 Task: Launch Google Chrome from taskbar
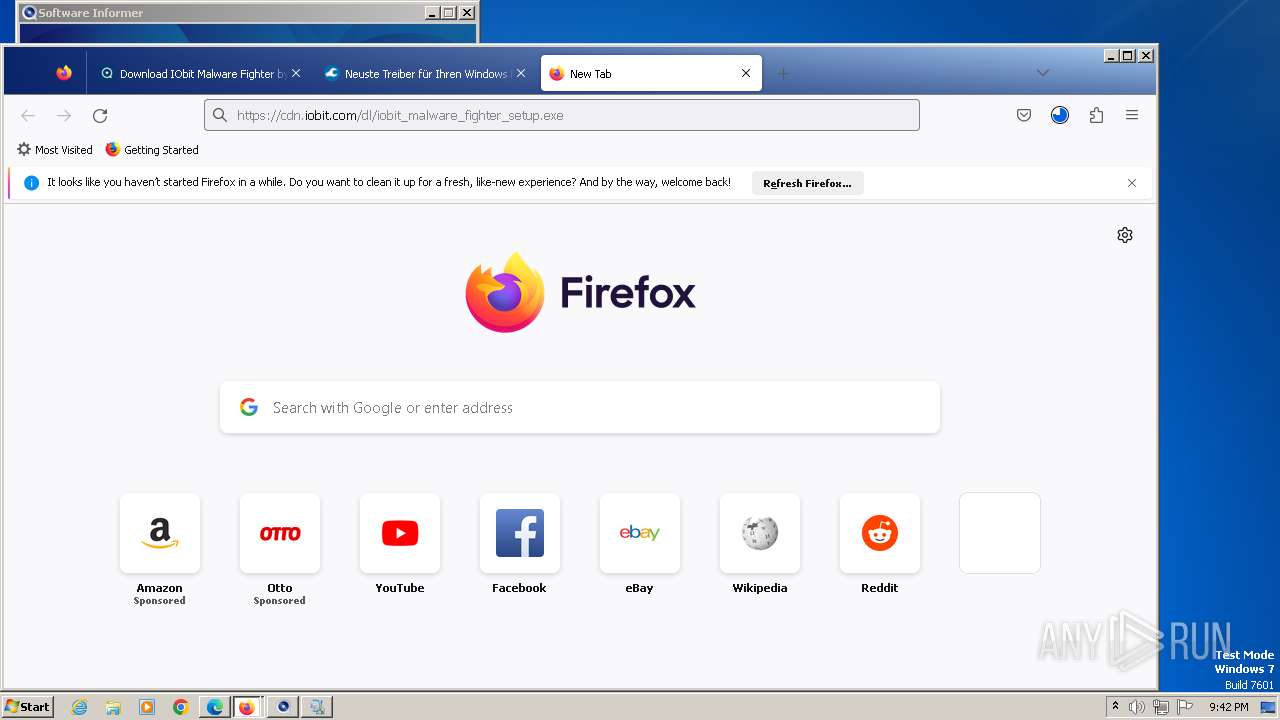(181, 707)
